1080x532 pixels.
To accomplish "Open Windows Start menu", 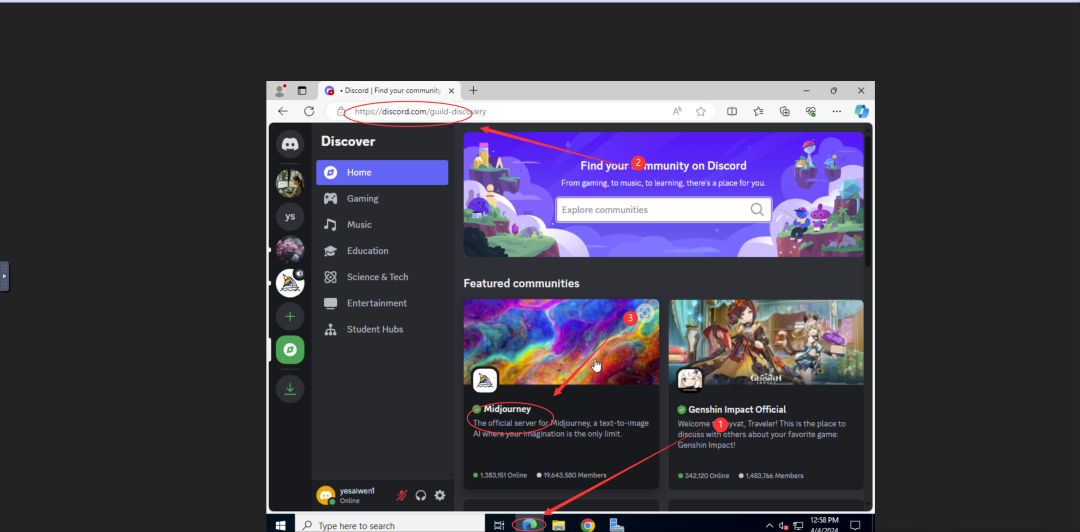I will [x=280, y=525].
